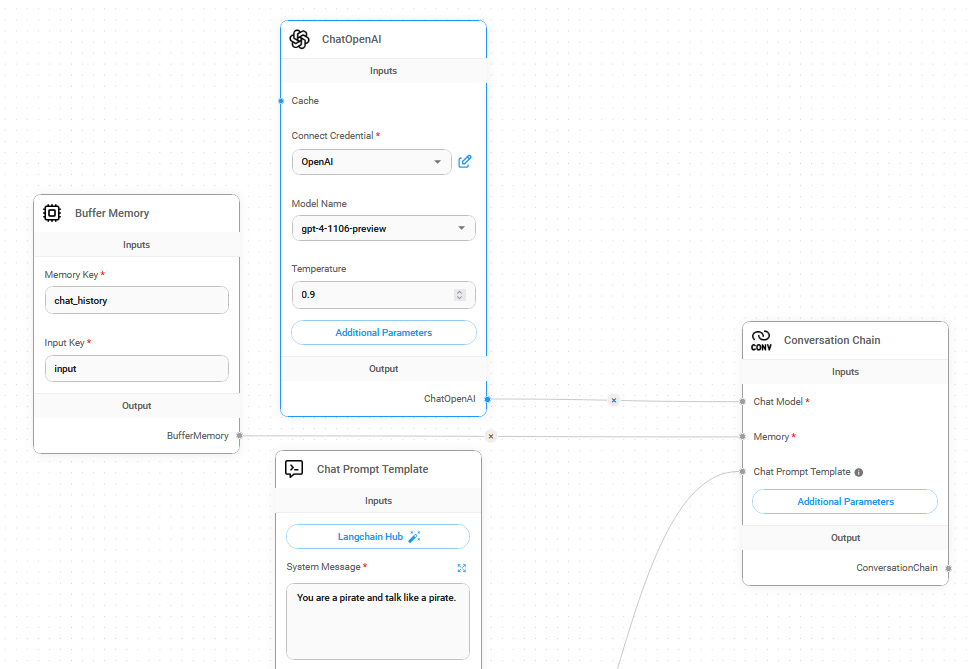Click the ConversationChain output anchor
Screen dimensions: 970x669
click(x=948, y=568)
